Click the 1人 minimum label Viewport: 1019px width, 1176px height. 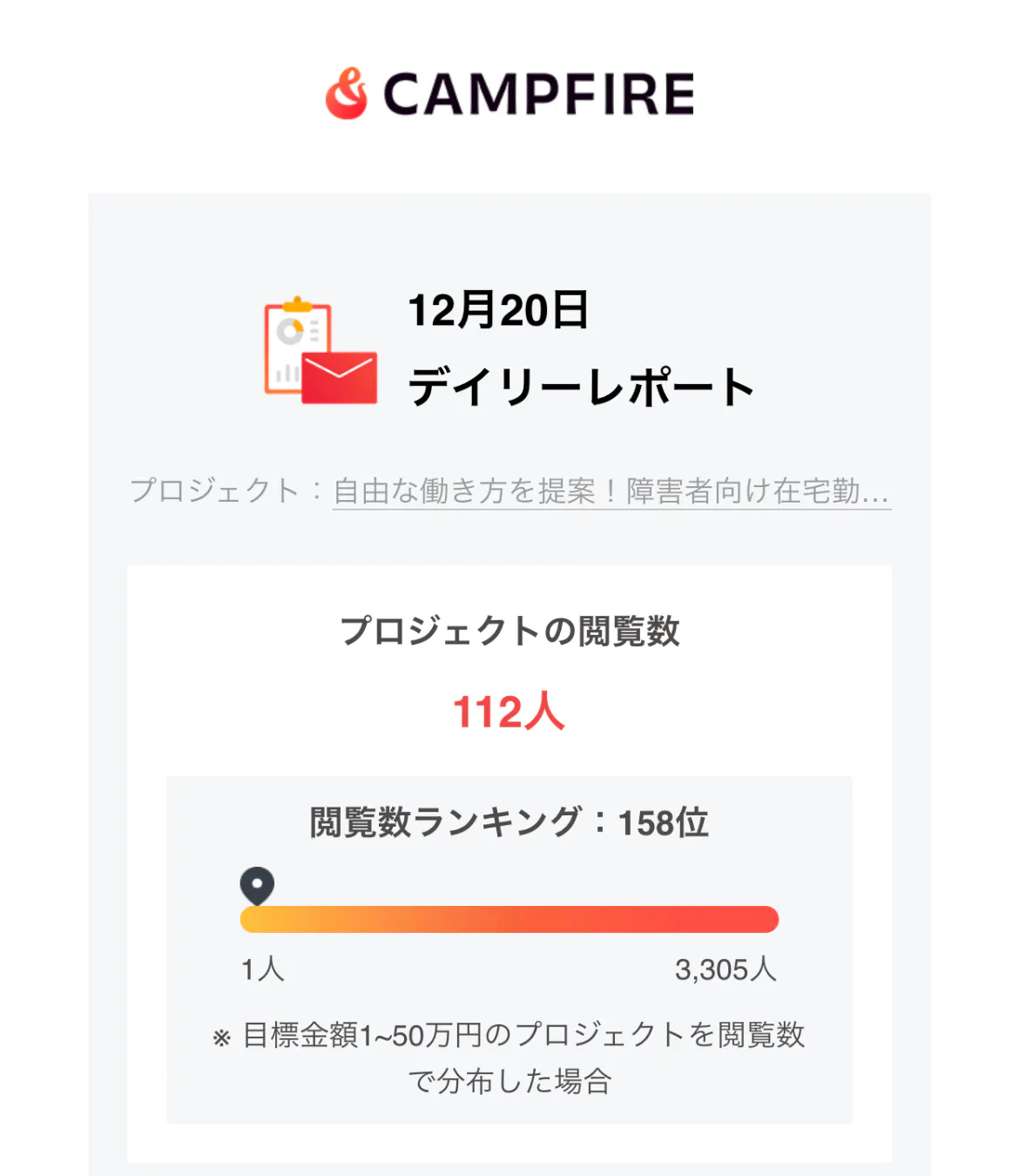tap(262, 969)
